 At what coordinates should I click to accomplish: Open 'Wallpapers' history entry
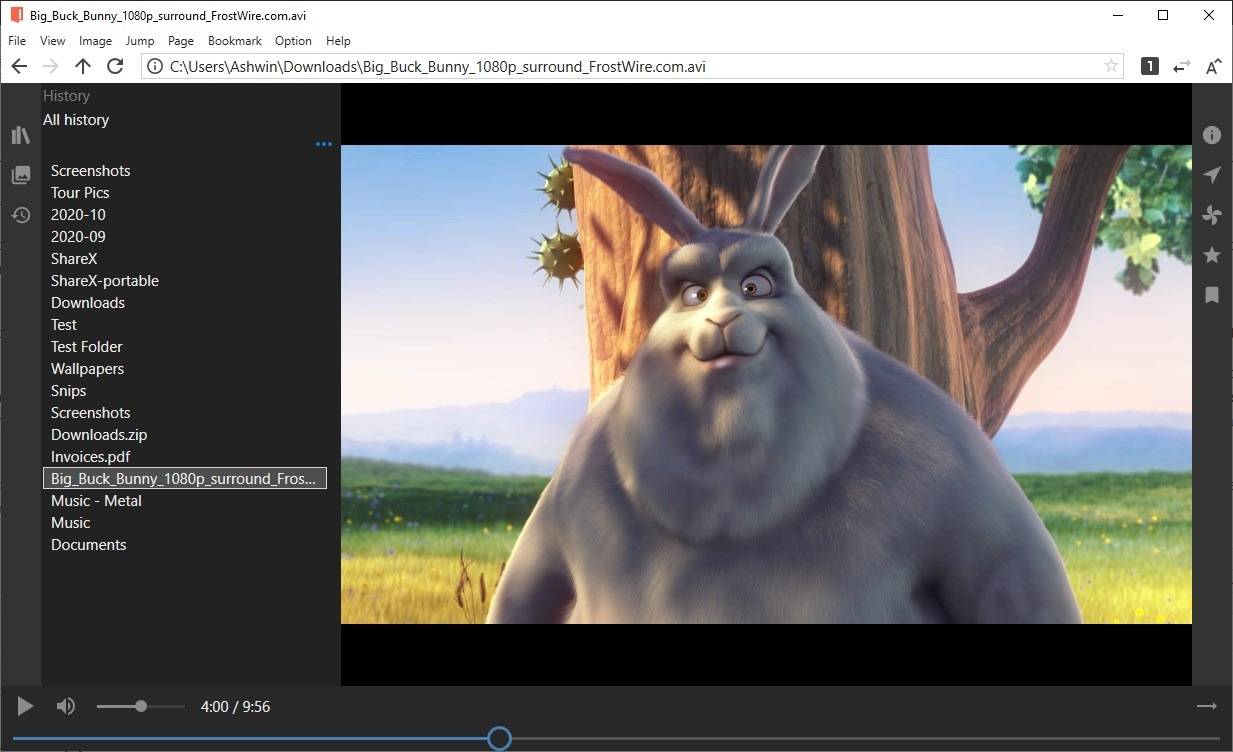coord(88,369)
